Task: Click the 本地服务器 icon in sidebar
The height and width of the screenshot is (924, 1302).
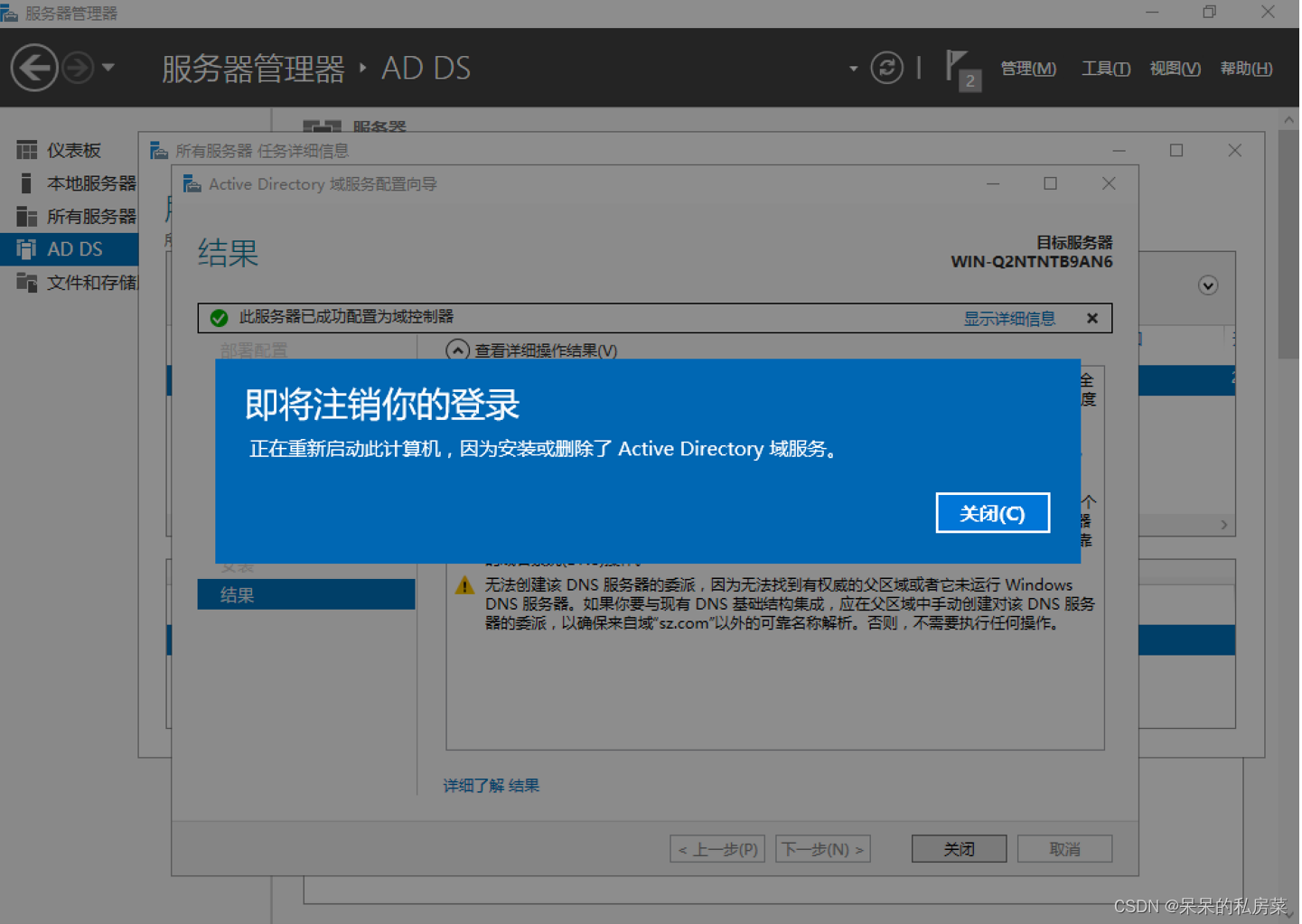Action: [26, 183]
